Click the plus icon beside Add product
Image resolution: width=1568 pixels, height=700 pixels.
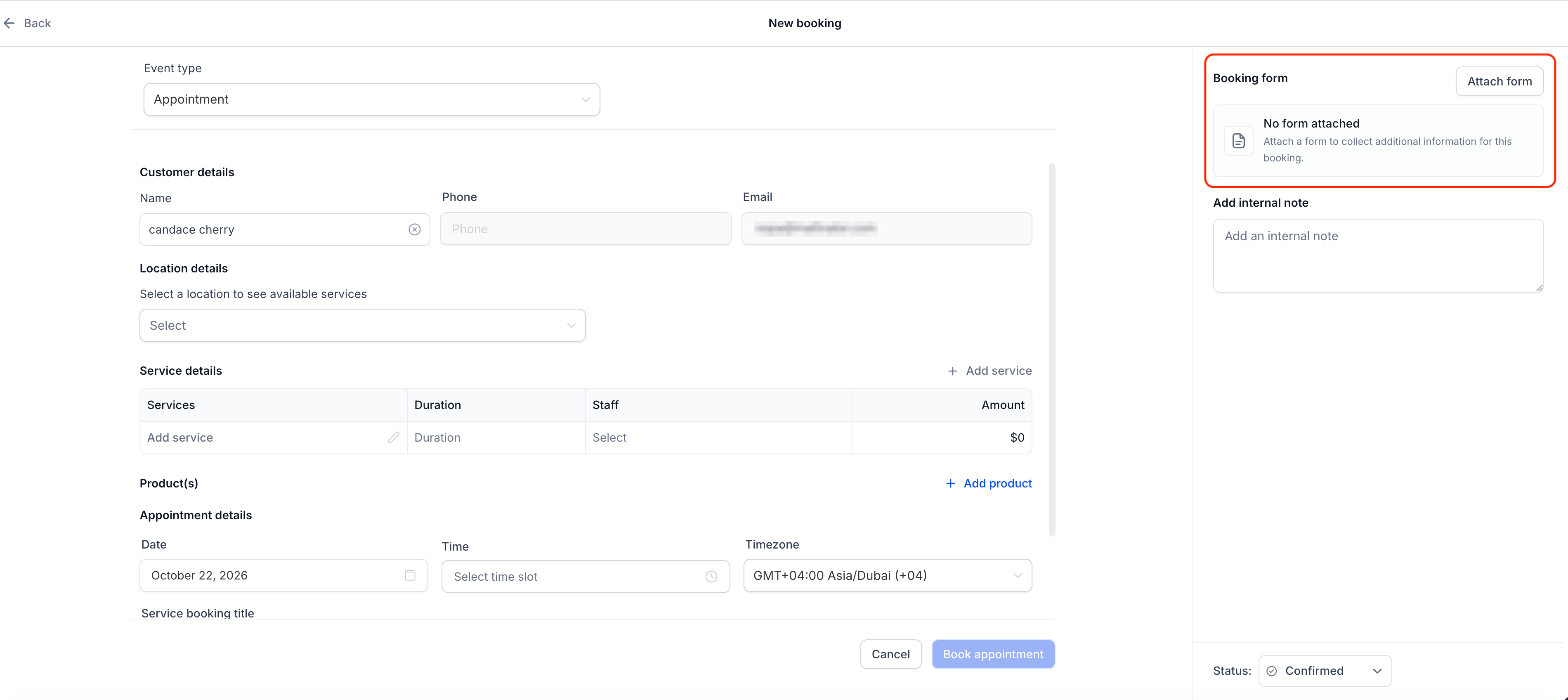pyautogui.click(x=950, y=483)
